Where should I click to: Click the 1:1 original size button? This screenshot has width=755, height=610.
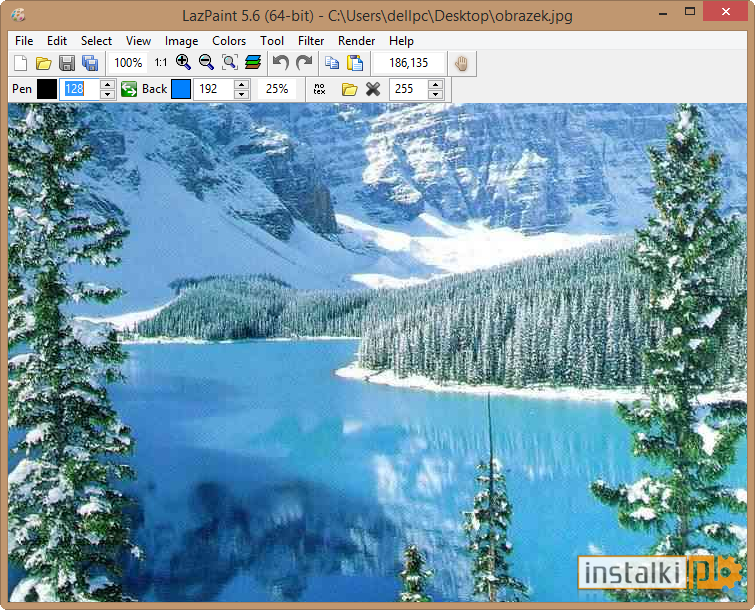pos(161,63)
